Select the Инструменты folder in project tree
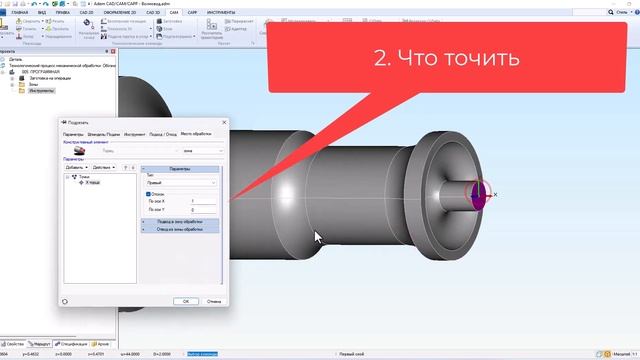The width and height of the screenshot is (640, 360). tap(42, 91)
